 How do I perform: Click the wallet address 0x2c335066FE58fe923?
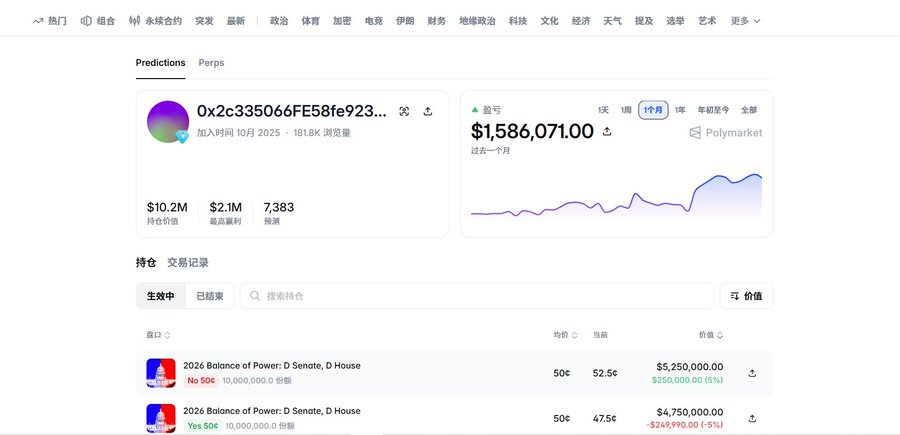pos(292,111)
